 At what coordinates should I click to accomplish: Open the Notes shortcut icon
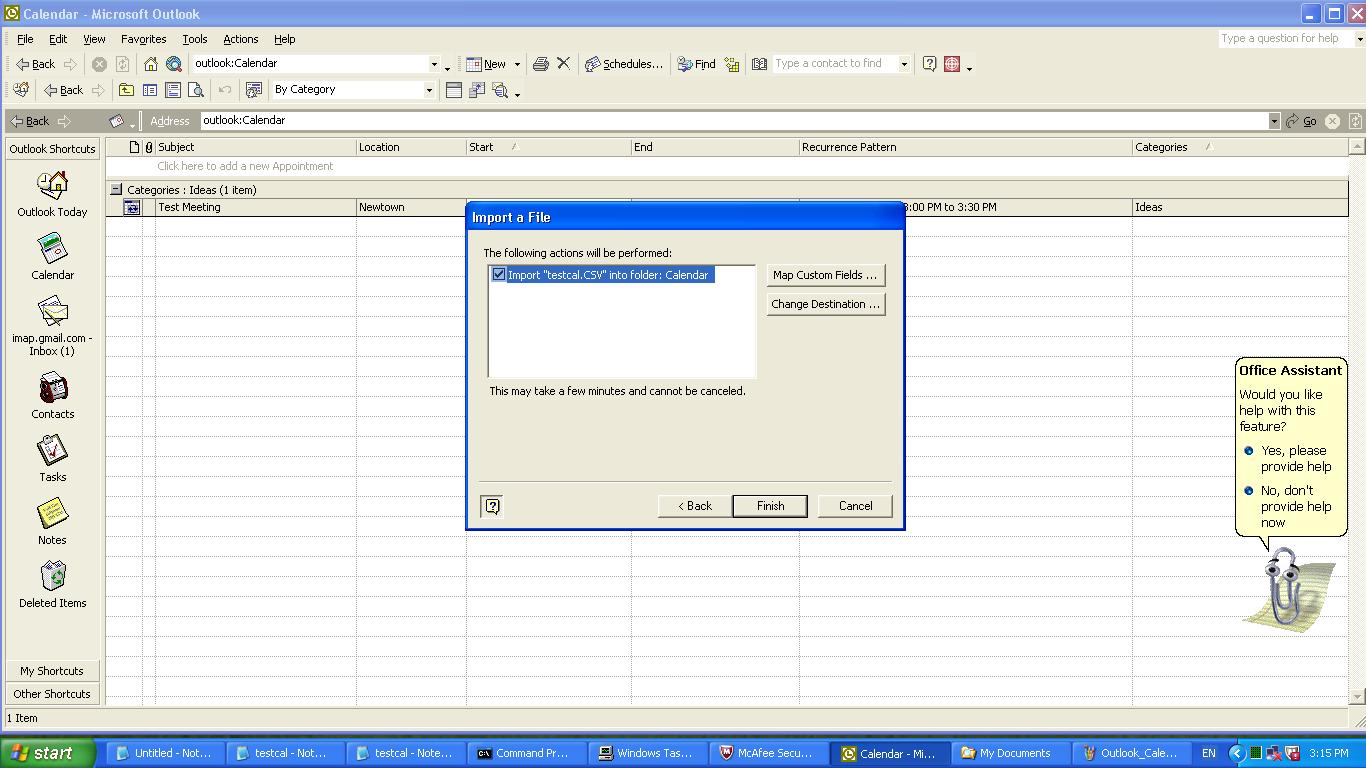coord(52,514)
